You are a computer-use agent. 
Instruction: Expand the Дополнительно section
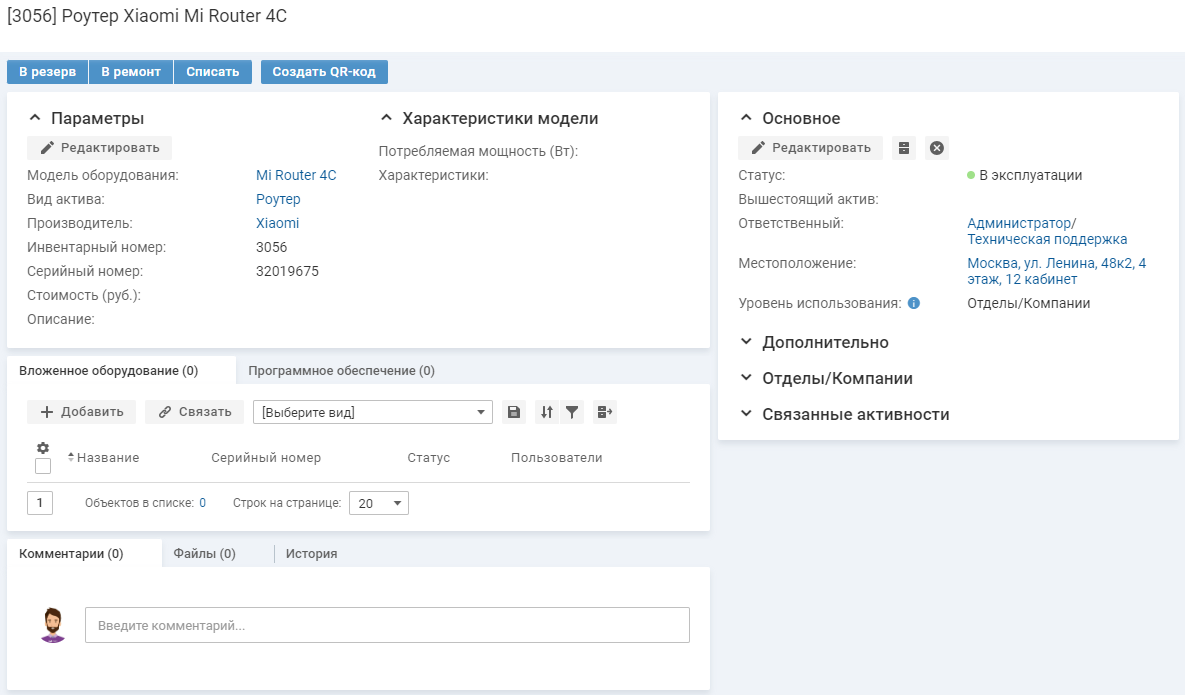point(824,342)
